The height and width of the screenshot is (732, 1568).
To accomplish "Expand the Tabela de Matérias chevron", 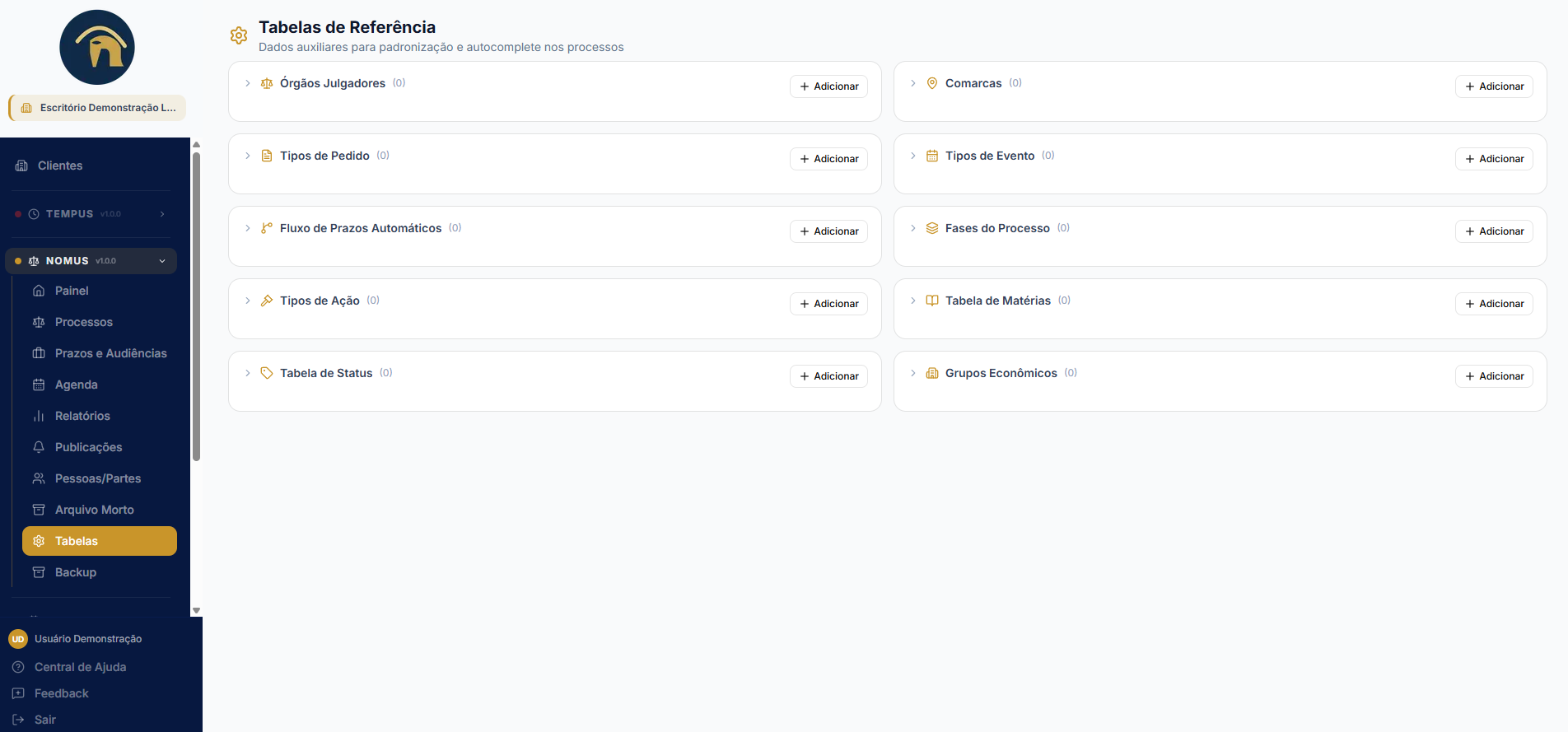I will (x=913, y=301).
